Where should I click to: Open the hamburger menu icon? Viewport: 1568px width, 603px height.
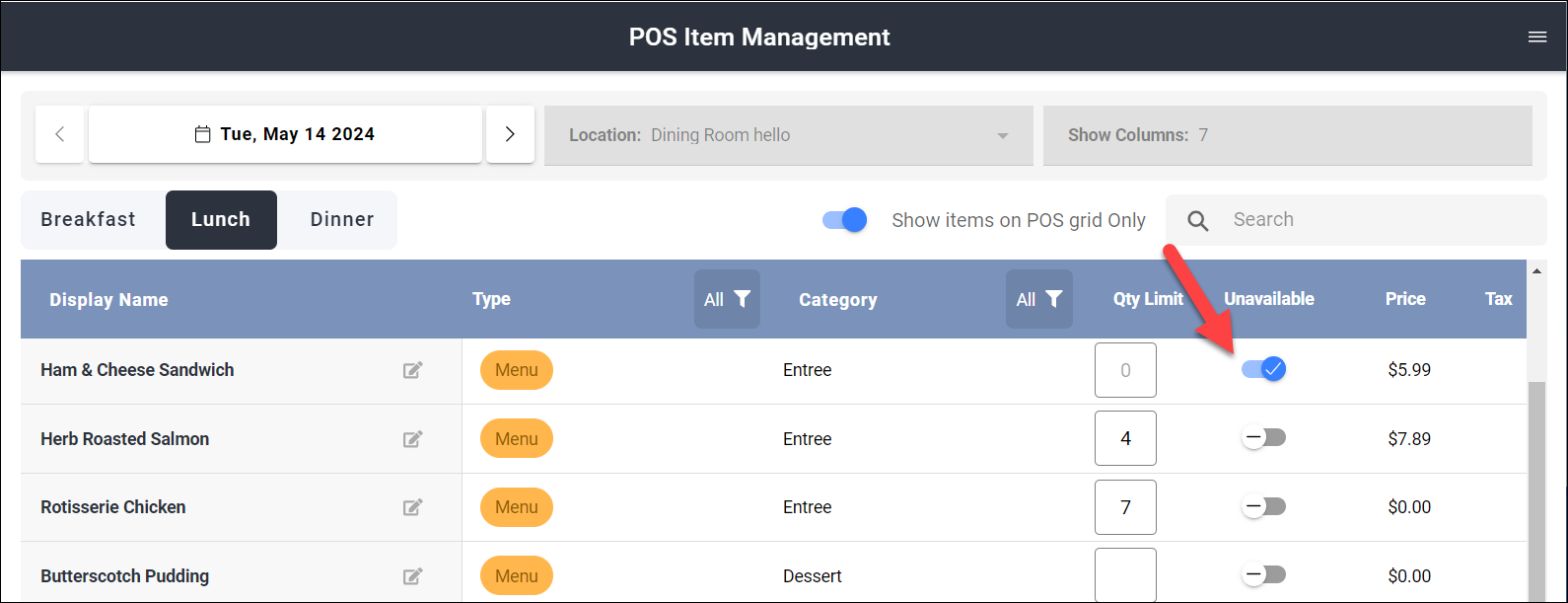coord(1536,38)
